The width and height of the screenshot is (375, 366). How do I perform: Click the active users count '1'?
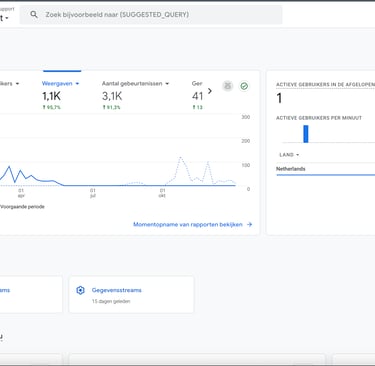click(279, 98)
